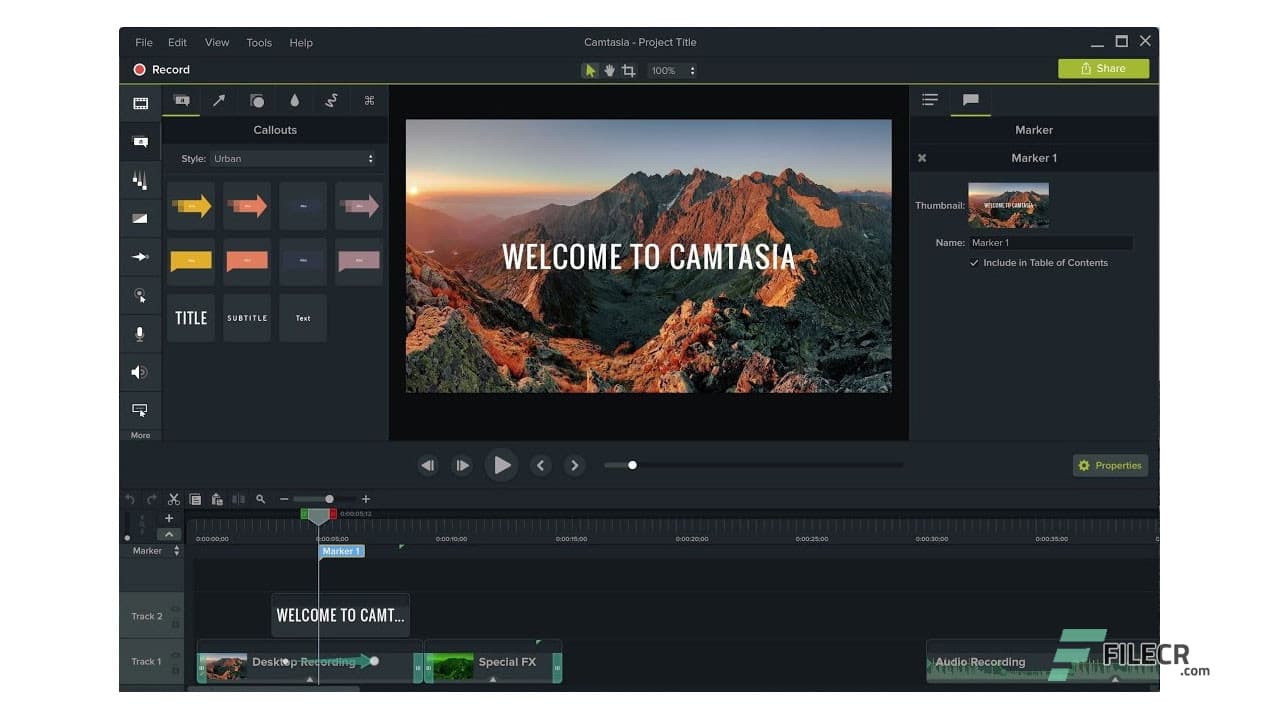
Task: Split the clip with the Split tool
Action: [x=238, y=499]
